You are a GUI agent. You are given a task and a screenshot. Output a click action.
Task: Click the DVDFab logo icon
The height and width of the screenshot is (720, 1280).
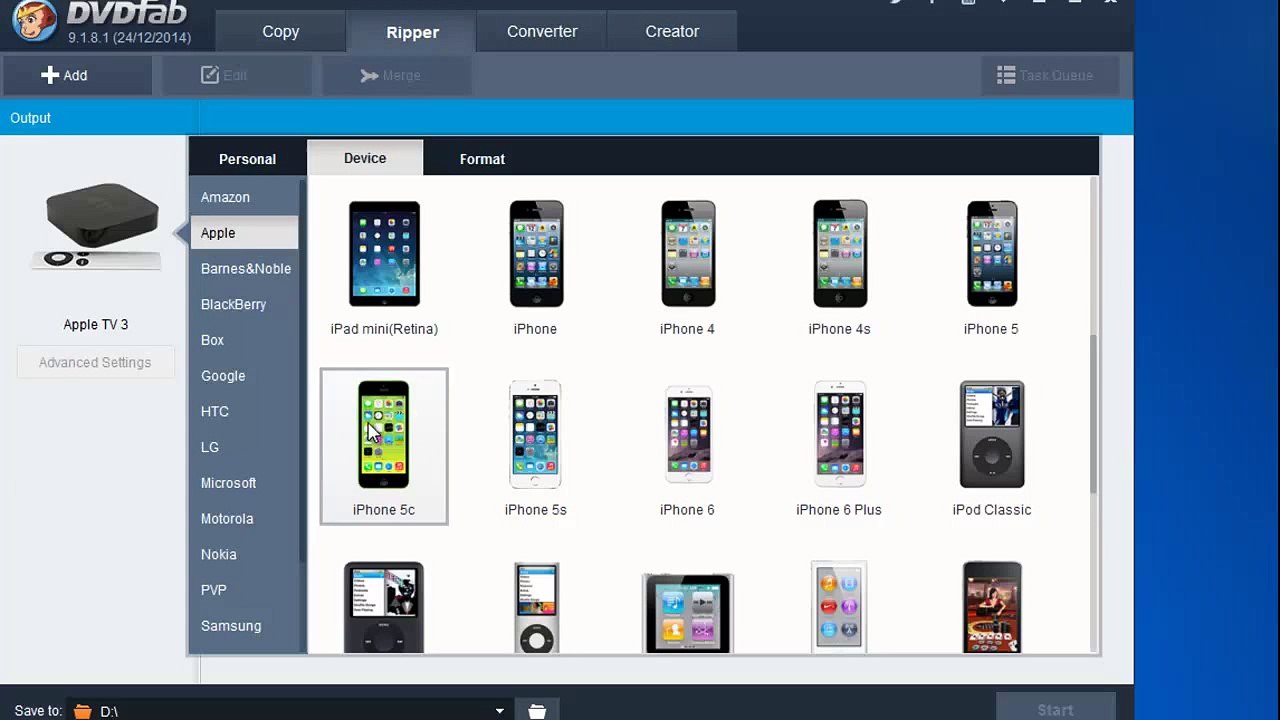(x=34, y=22)
